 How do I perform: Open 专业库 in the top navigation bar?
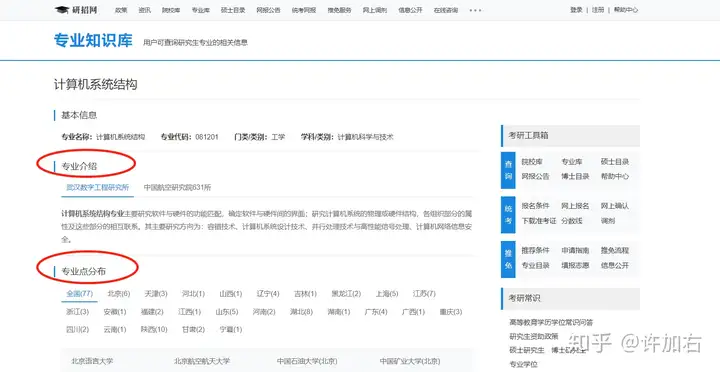200,10
